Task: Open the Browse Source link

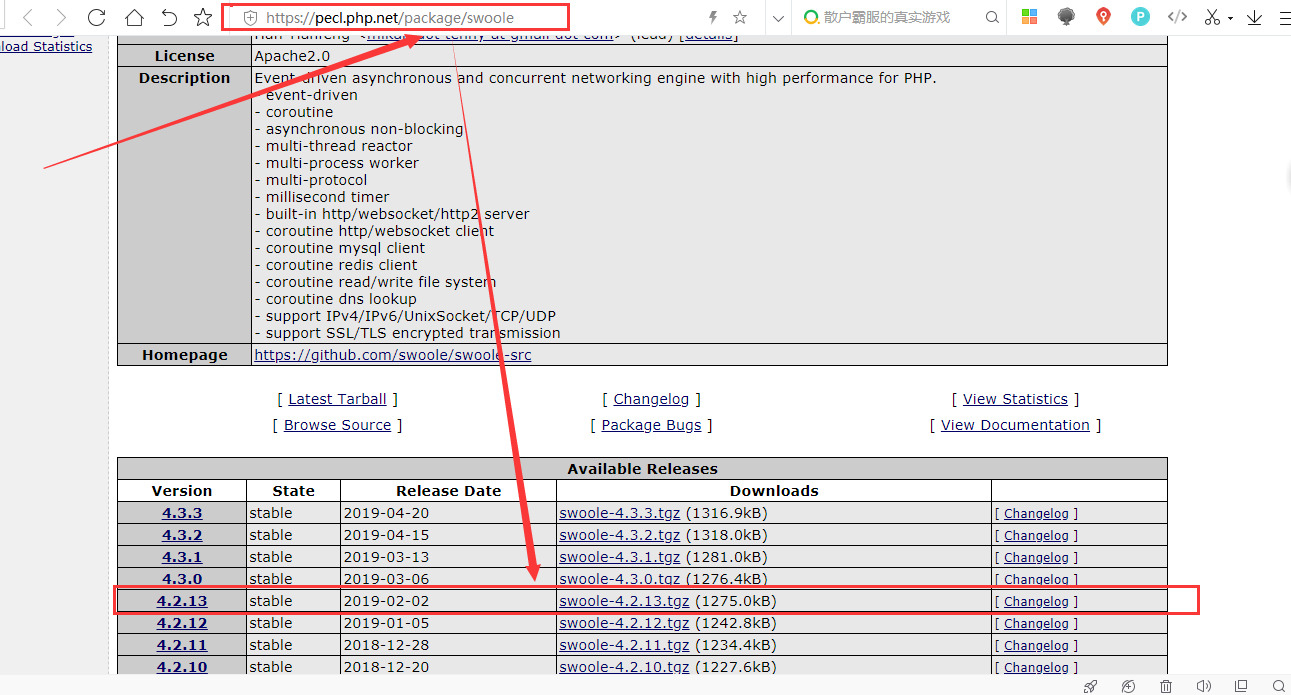Action: [x=337, y=425]
